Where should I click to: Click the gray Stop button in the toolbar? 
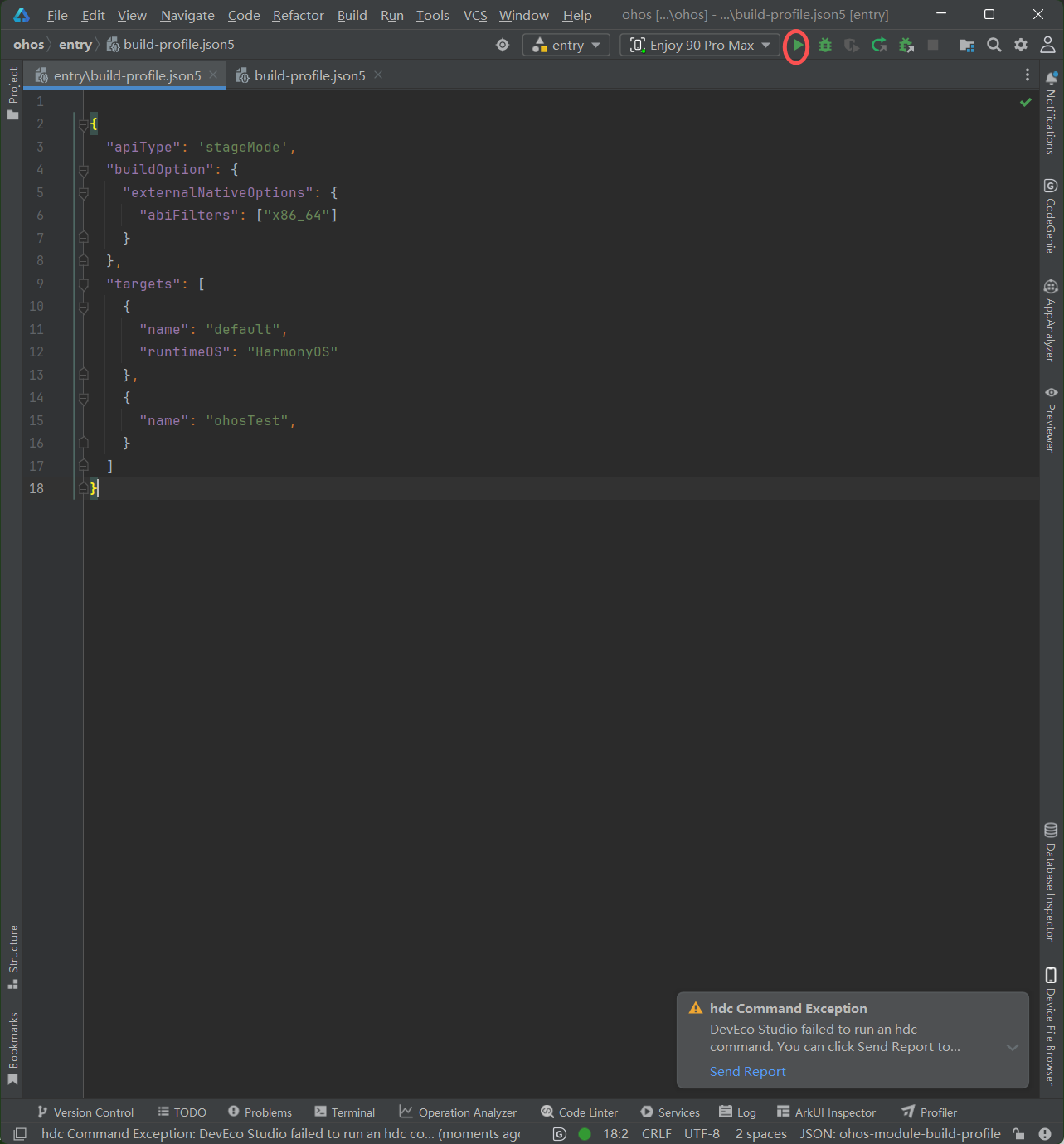933,45
